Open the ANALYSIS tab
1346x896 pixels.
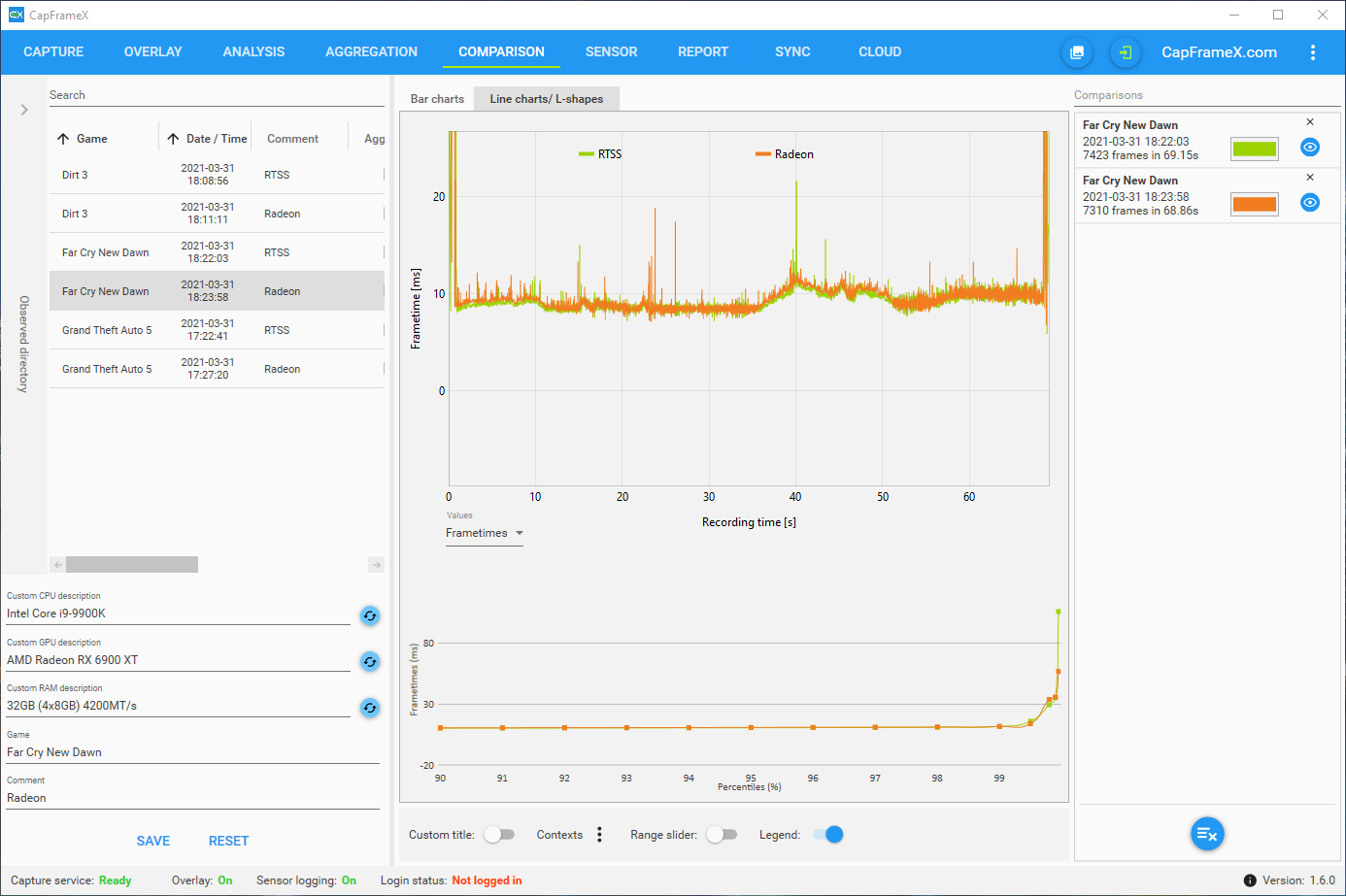coord(253,52)
